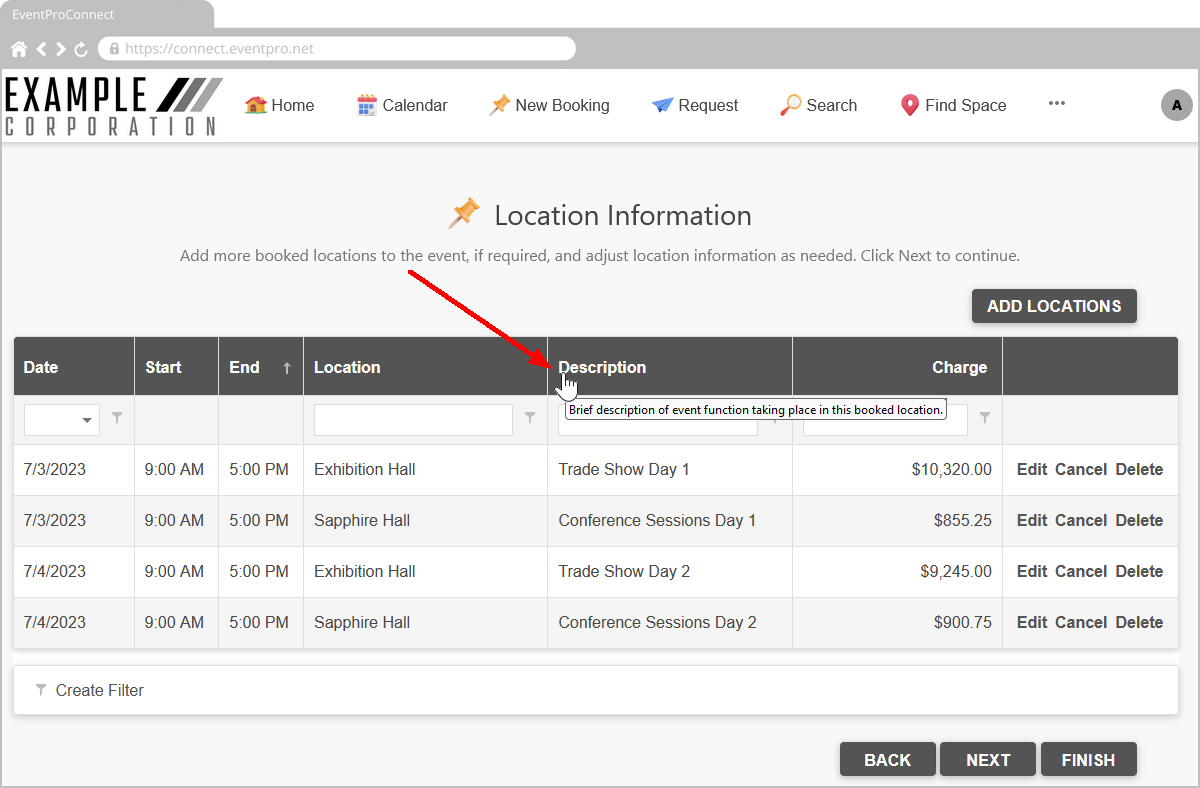Delete the Trade Show Day 2 row
The height and width of the screenshot is (788, 1200).
coord(1139,571)
